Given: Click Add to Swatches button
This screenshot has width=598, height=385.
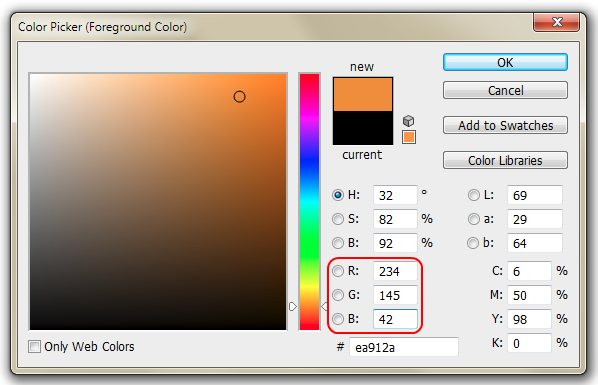Looking at the screenshot, I should click(x=505, y=126).
